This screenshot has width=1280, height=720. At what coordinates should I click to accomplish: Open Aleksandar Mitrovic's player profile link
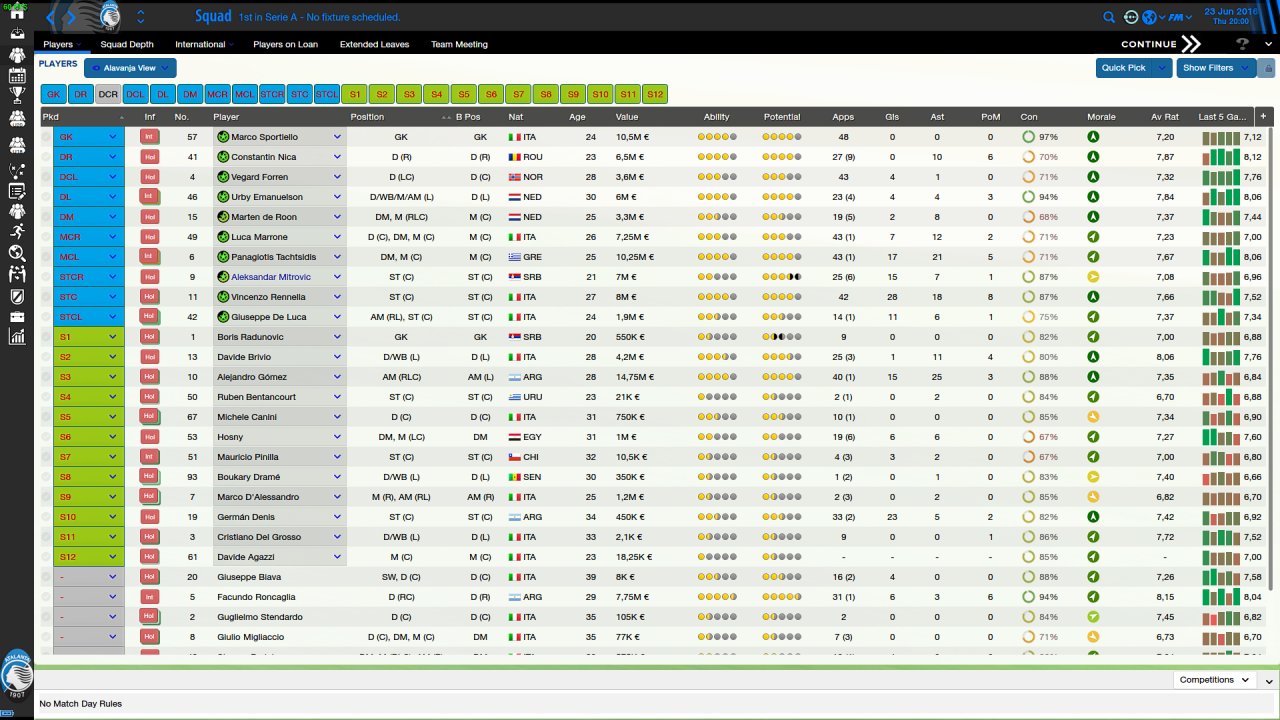(x=271, y=277)
